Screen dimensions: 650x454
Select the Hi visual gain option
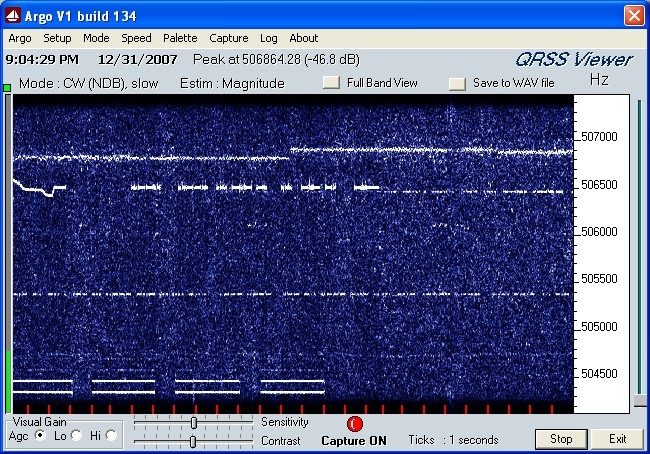tap(111, 435)
